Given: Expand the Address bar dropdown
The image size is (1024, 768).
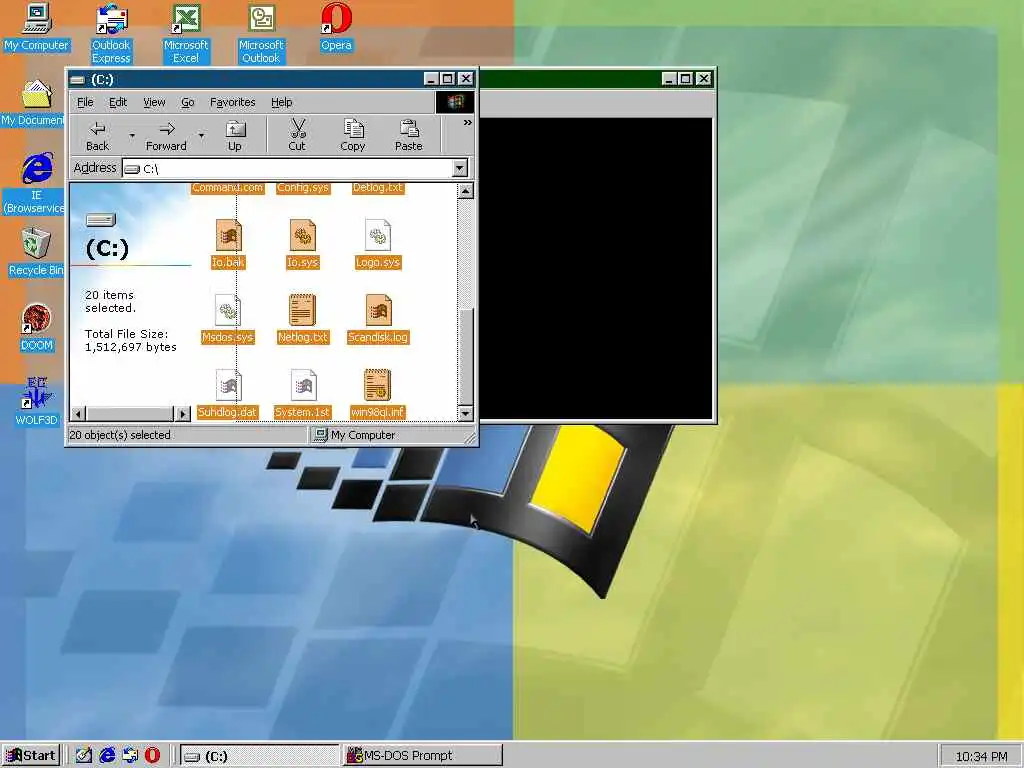Looking at the screenshot, I should pos(460,168).
